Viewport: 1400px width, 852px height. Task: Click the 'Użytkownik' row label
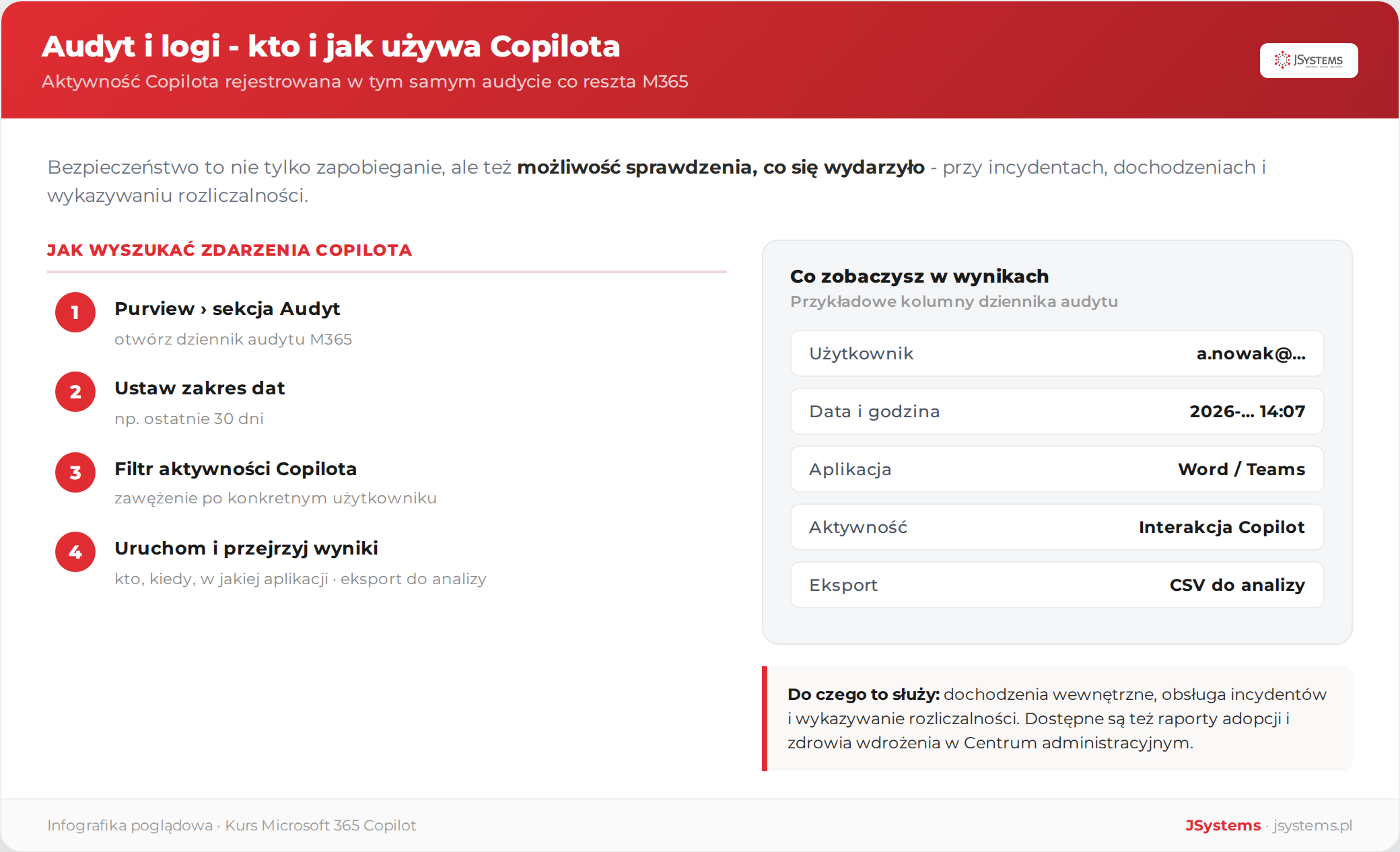coord(861,354)
